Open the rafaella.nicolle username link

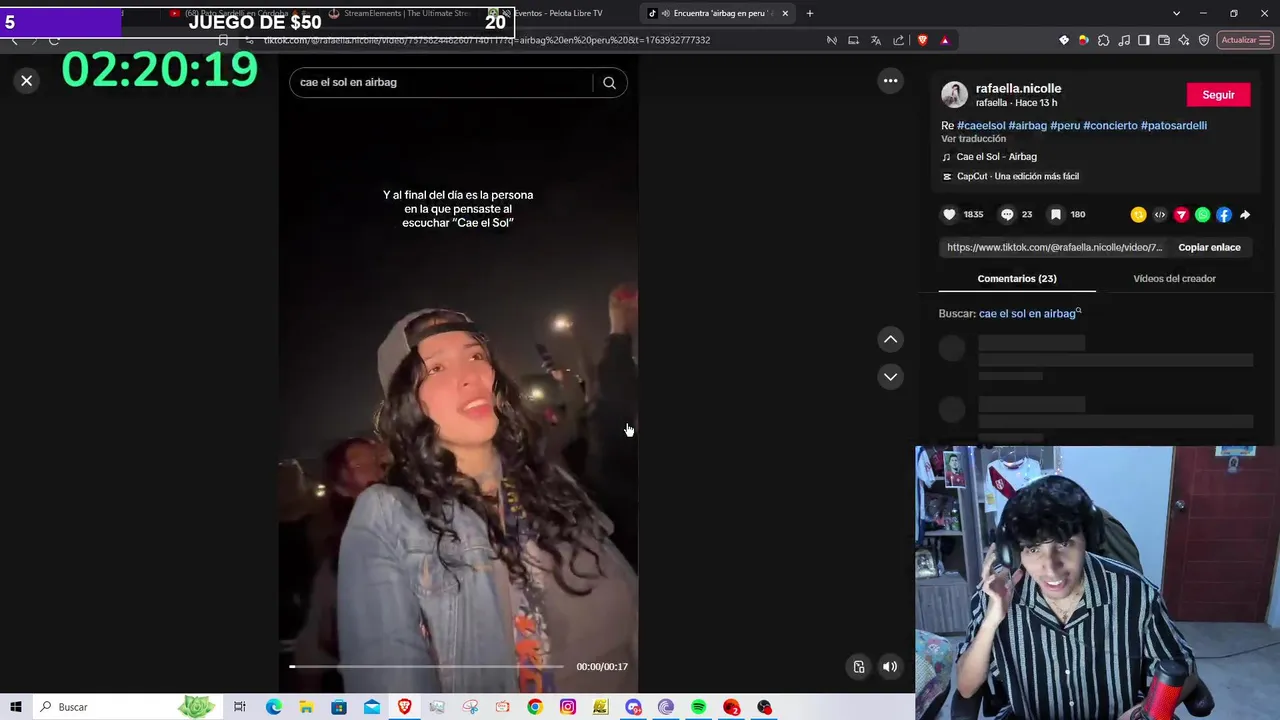click(x=1018, y=88)
